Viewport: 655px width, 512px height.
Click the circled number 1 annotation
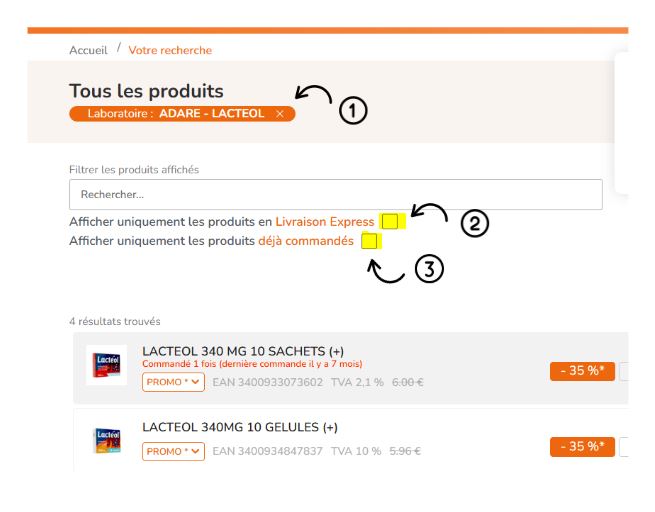tap(354, 111)
